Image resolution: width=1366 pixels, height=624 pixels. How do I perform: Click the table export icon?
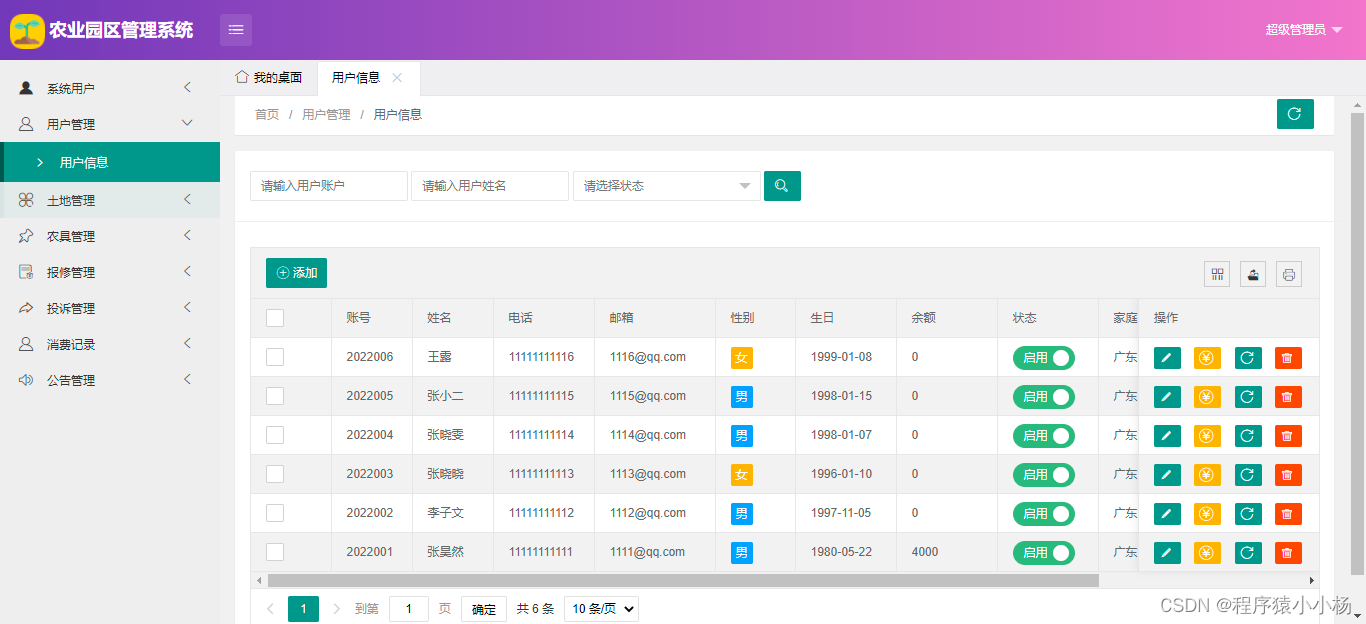tap(1253, 274)
